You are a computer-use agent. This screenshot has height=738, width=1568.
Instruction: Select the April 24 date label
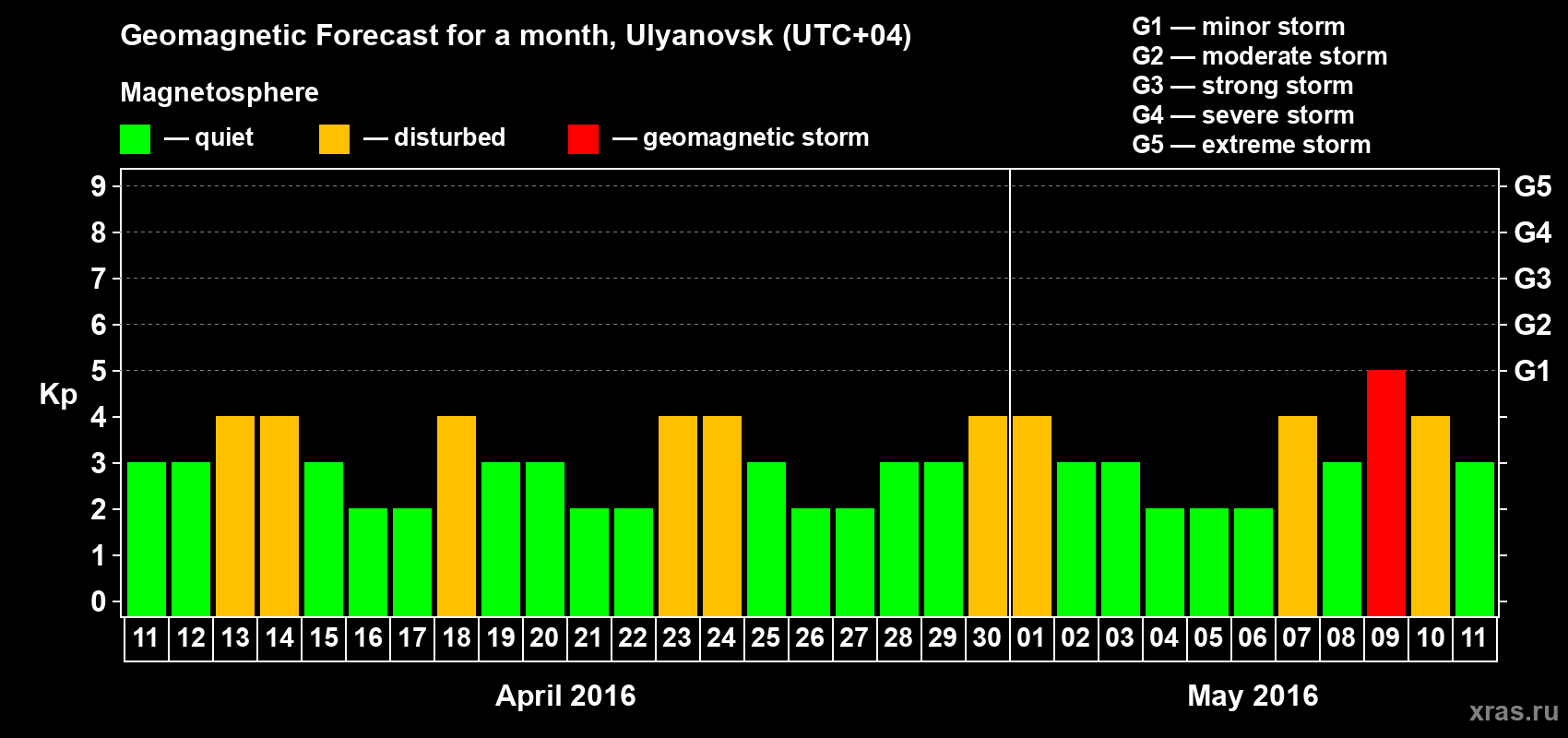[721, 638]
